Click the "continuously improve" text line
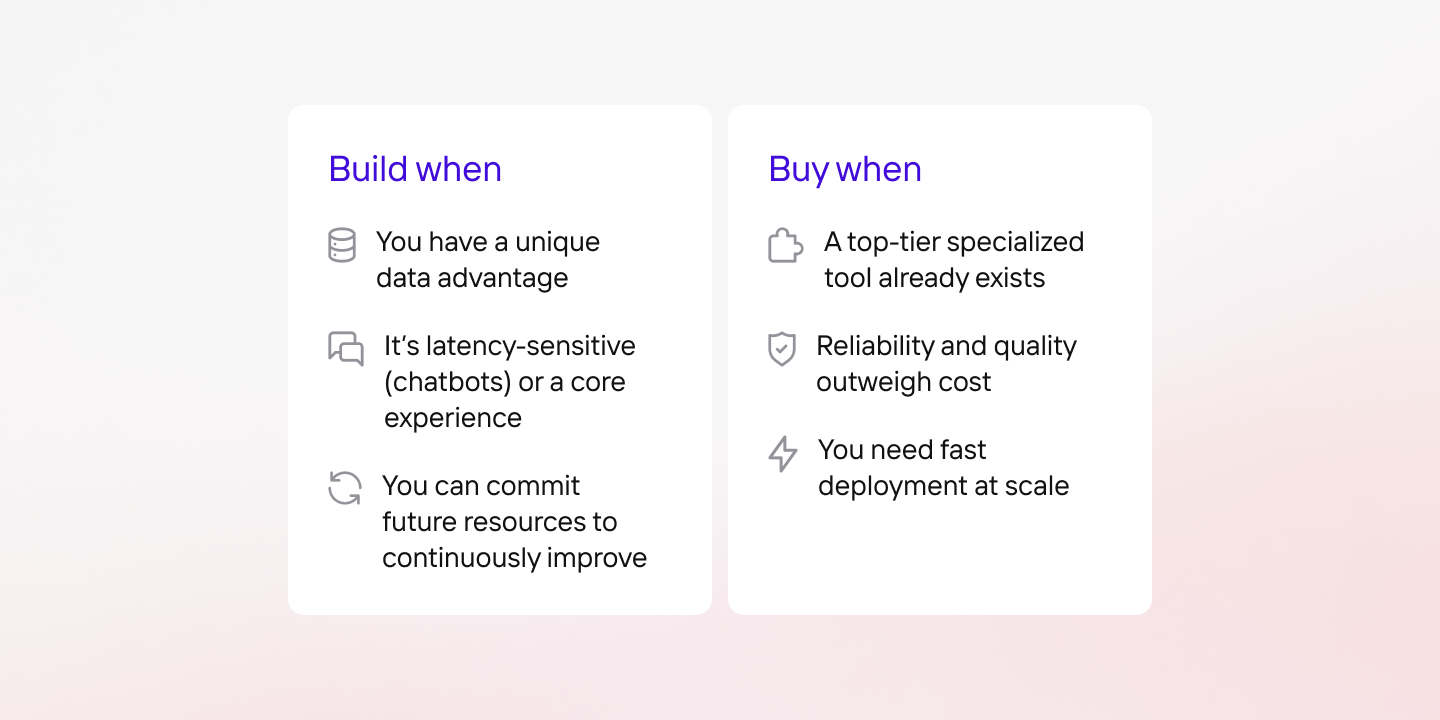 514,558
